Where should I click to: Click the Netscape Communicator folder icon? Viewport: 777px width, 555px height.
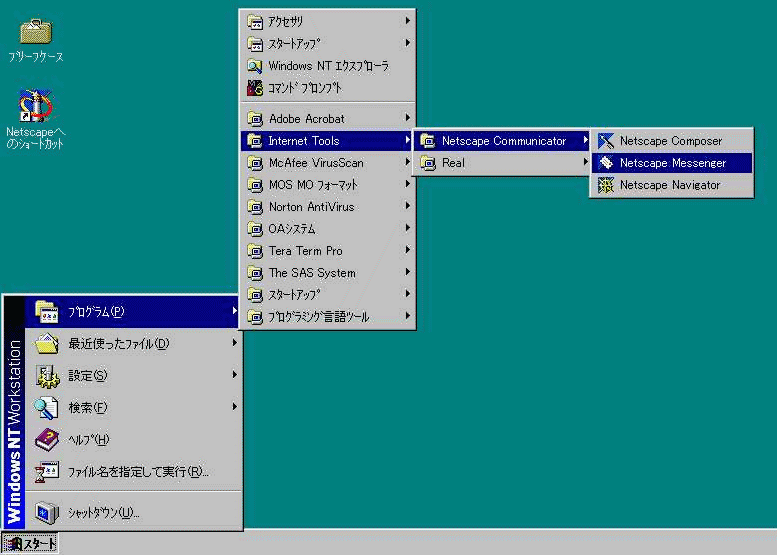coord(428,141)
